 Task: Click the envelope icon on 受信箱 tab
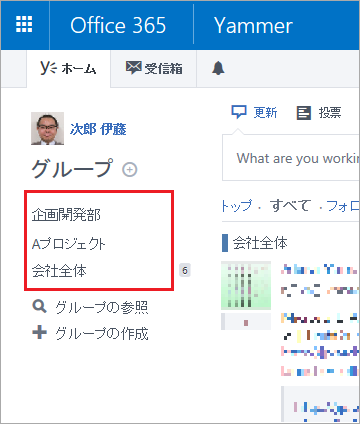pos(133,68)
